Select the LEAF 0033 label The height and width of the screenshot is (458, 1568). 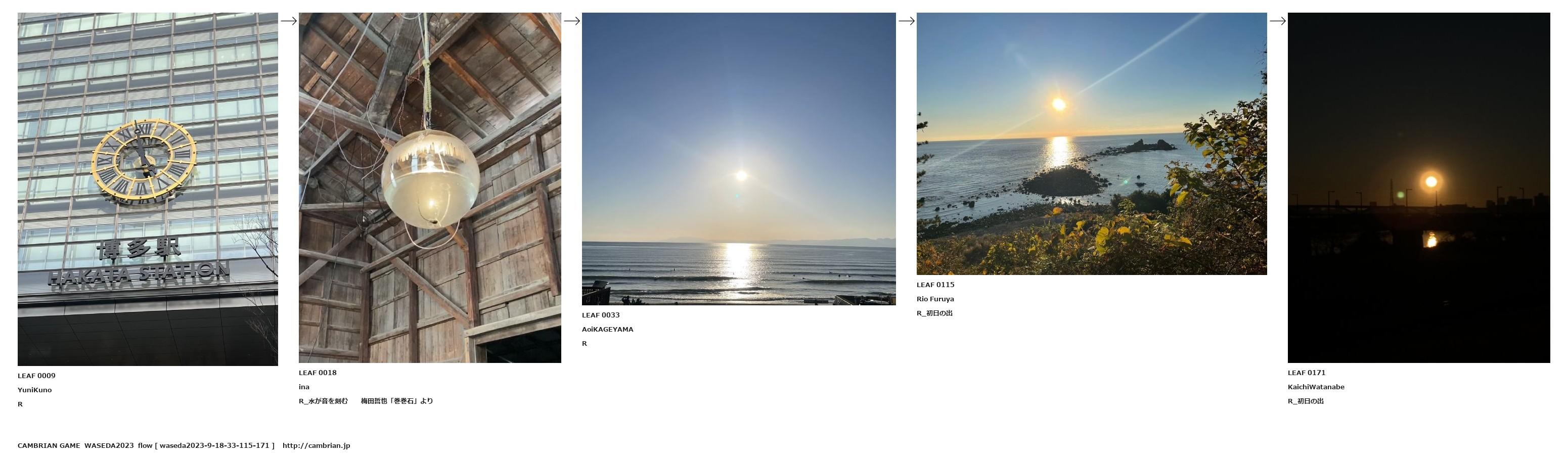coord(601,315)
